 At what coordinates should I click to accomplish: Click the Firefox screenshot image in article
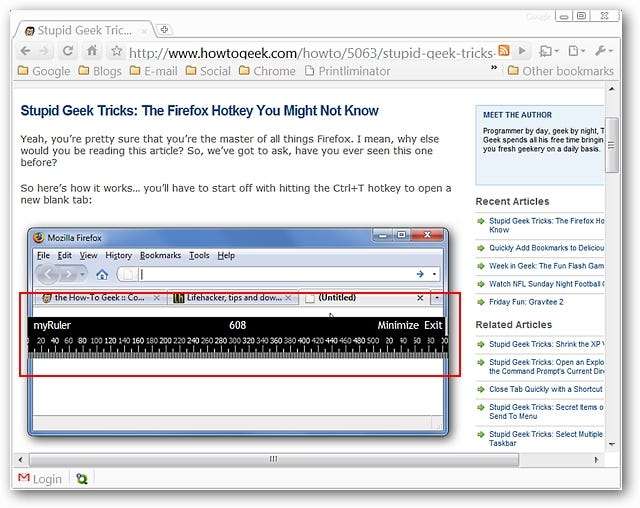(x=238, y=330)
